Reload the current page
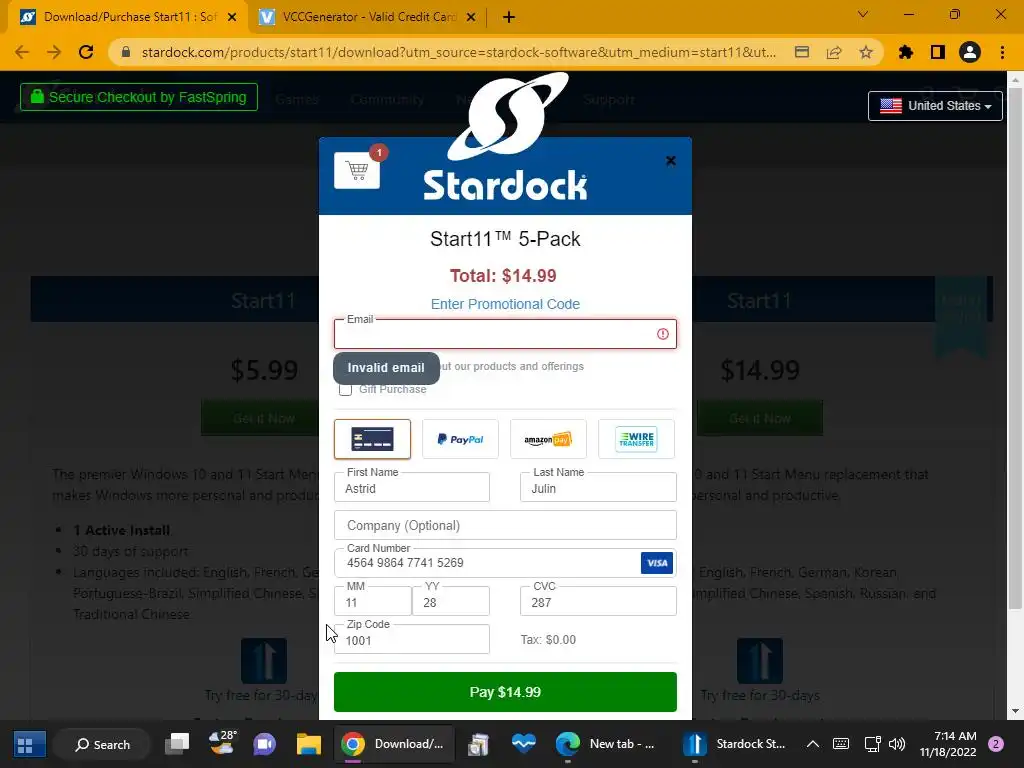 click(86, 52)
